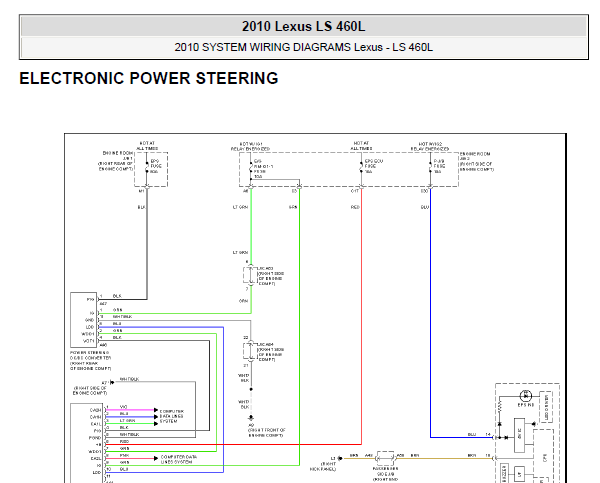Click "HOT AT ALL TIMES" above EPS fuse

[x=147, y=146]
